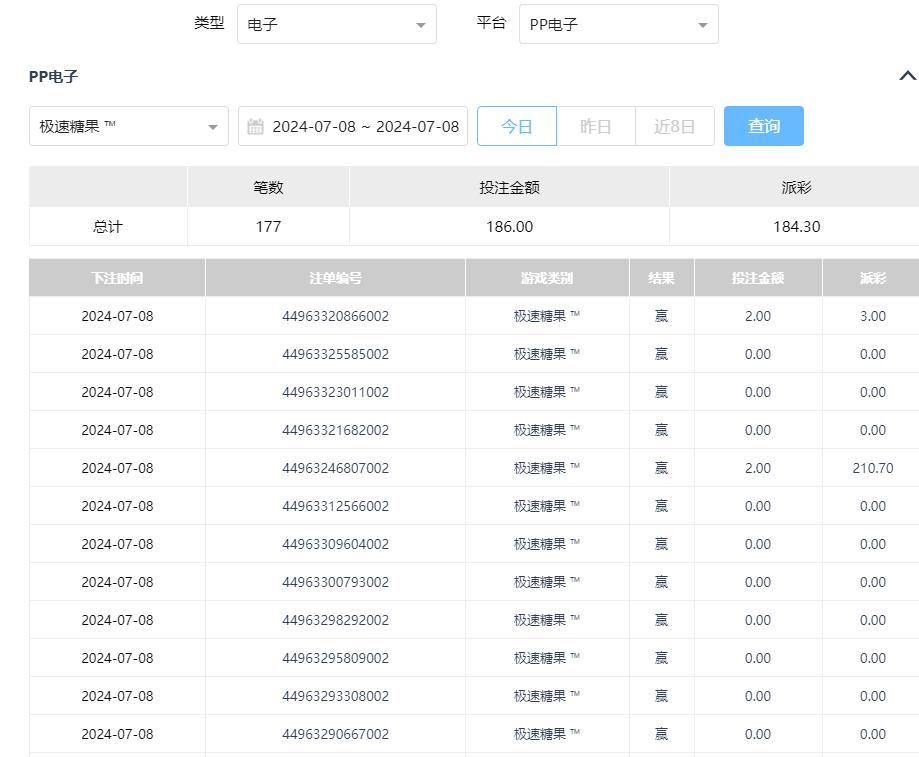Click order number 44963290667002 row

click(x=335, y=734)
